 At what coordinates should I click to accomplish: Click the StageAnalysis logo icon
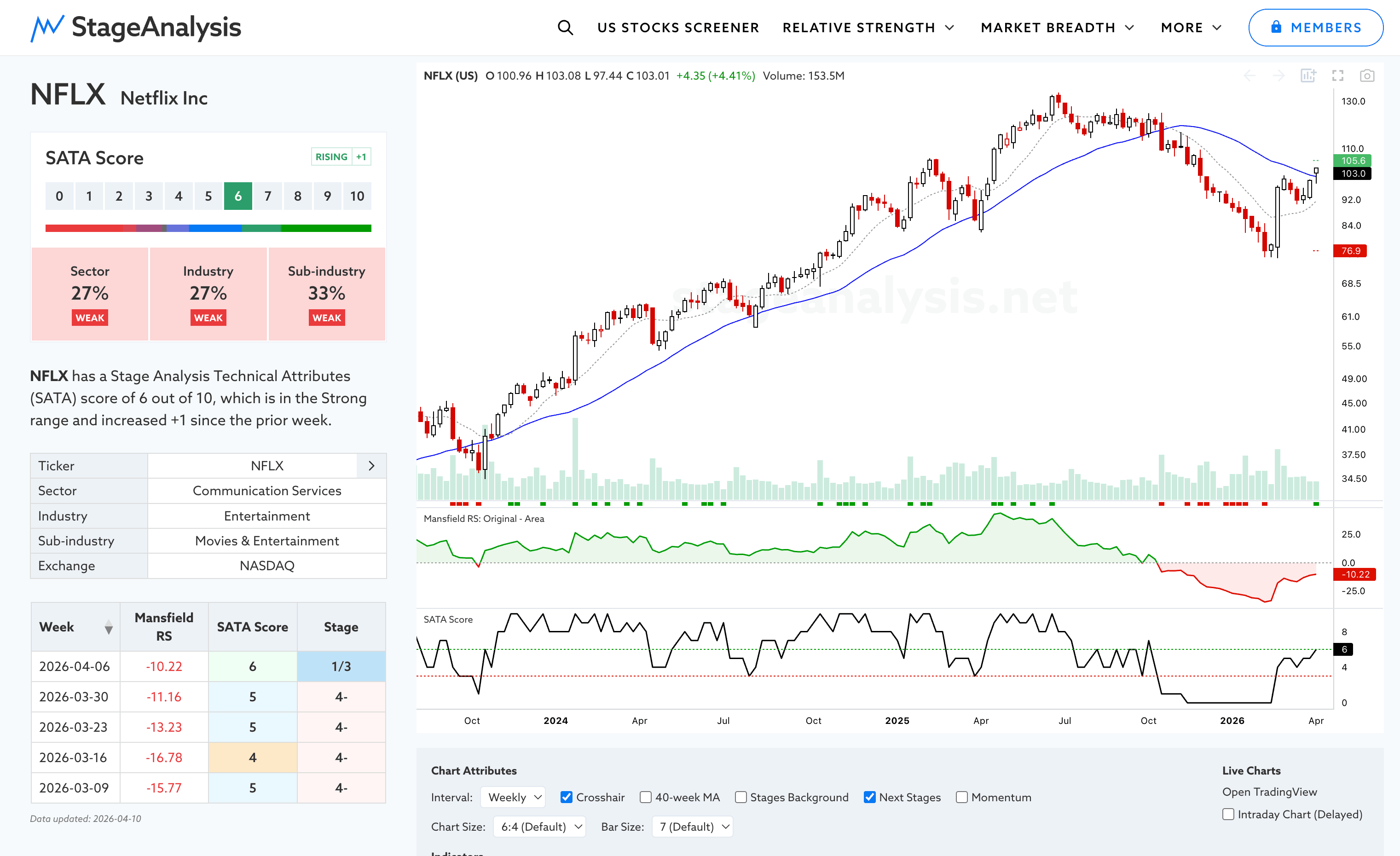[46, 28]
